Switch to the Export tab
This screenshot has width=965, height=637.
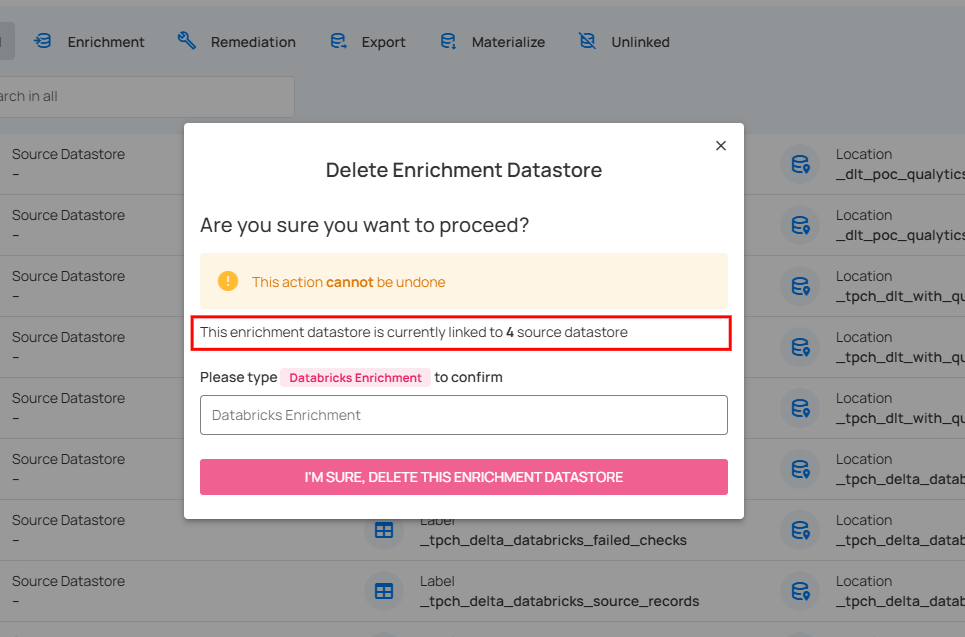[x=368, y=42]
